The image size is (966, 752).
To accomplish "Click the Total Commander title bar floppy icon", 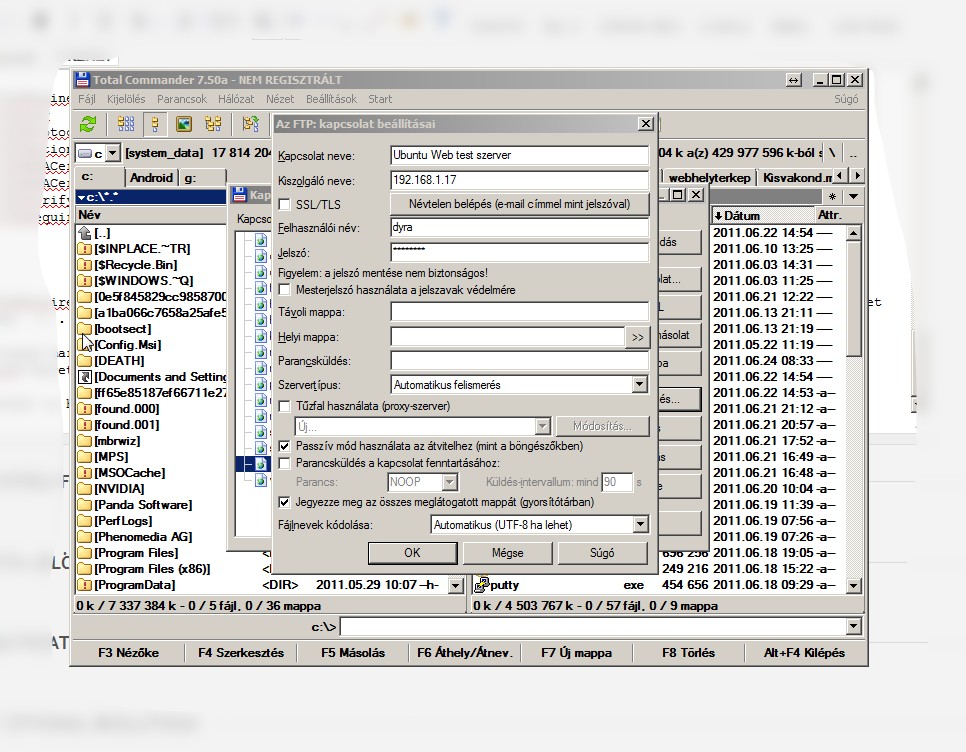I will pos(82,79).
